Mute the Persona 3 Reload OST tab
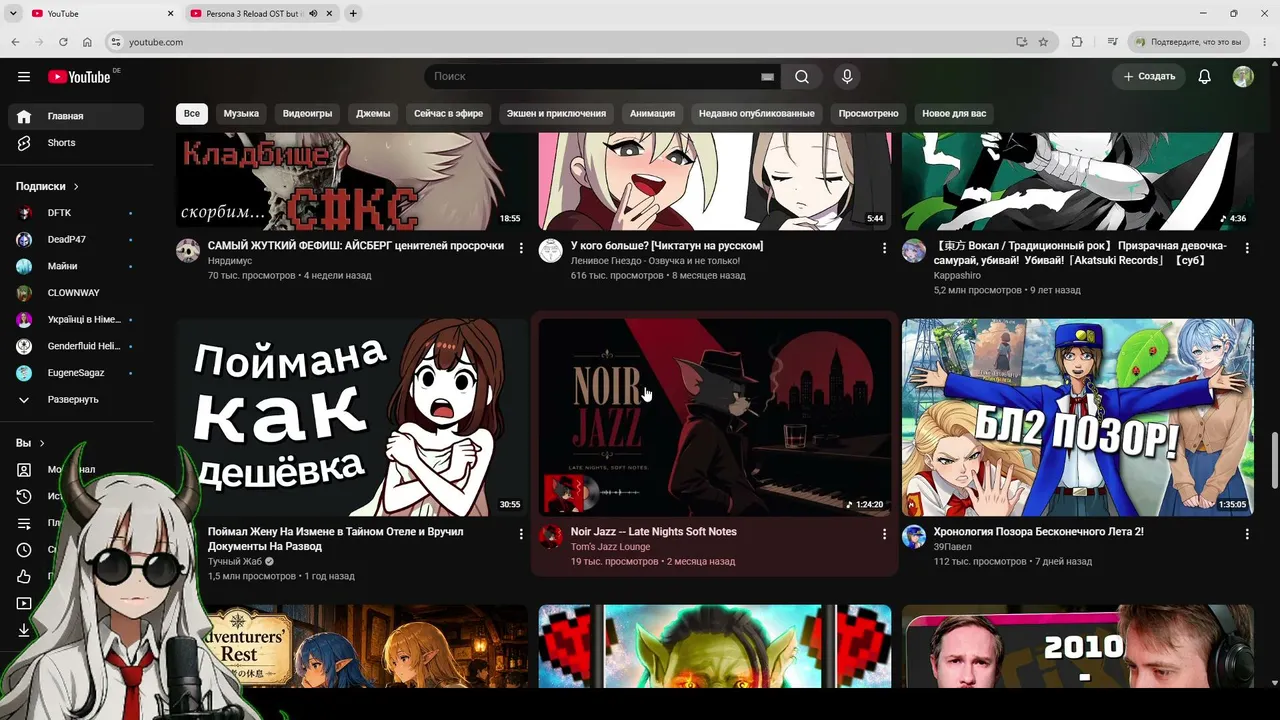The width and height of the screenshot is (1280, 720). pyautogui.click(x=313, y=13)
